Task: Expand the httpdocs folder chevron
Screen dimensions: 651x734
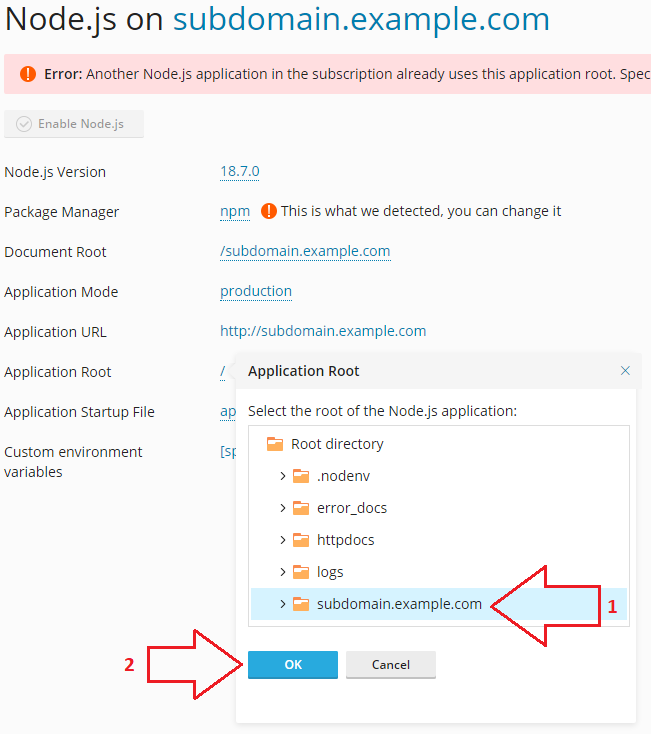Action: click(x=283, y=540)
